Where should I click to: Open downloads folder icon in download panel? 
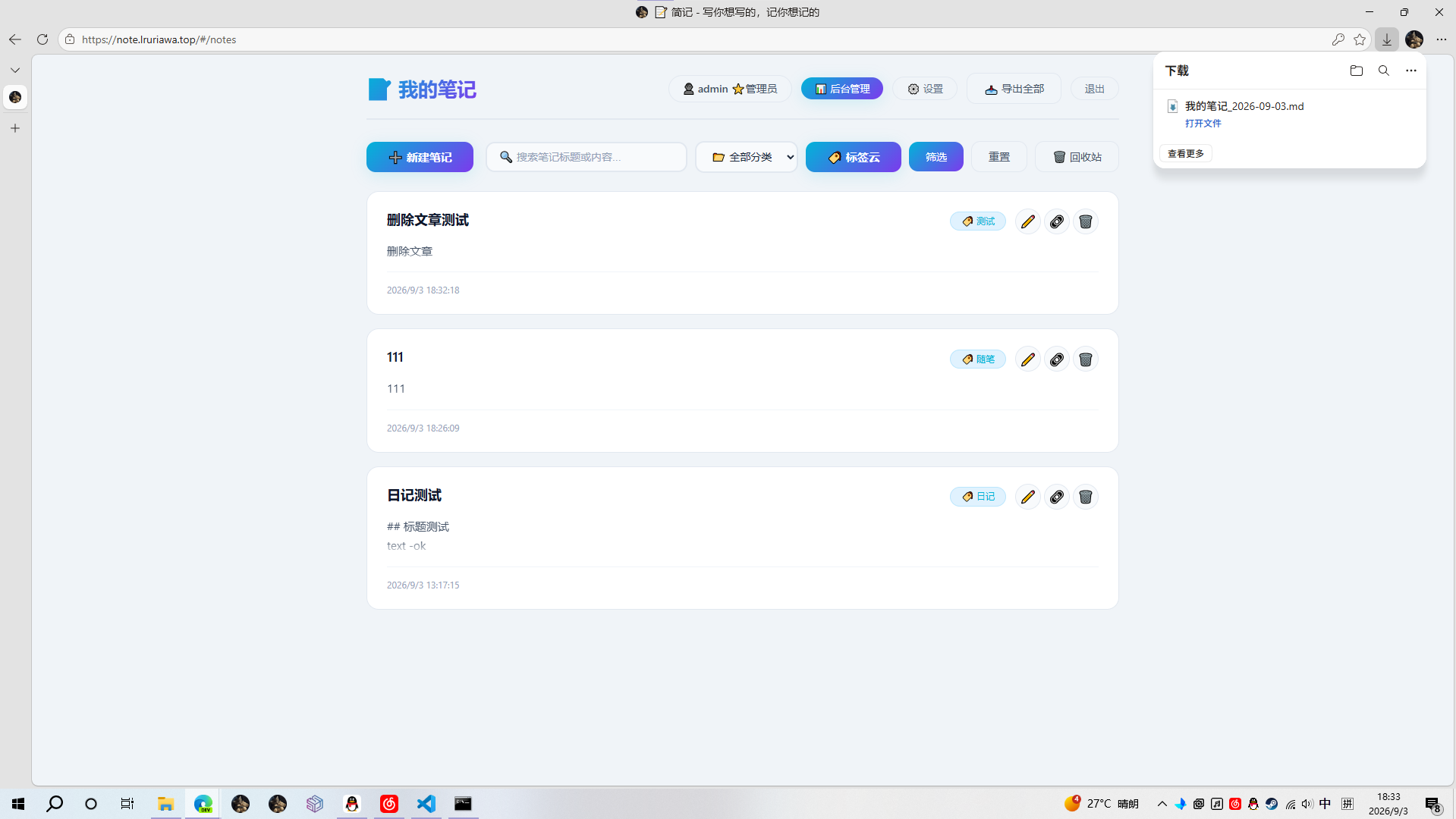coord(1357,71)
